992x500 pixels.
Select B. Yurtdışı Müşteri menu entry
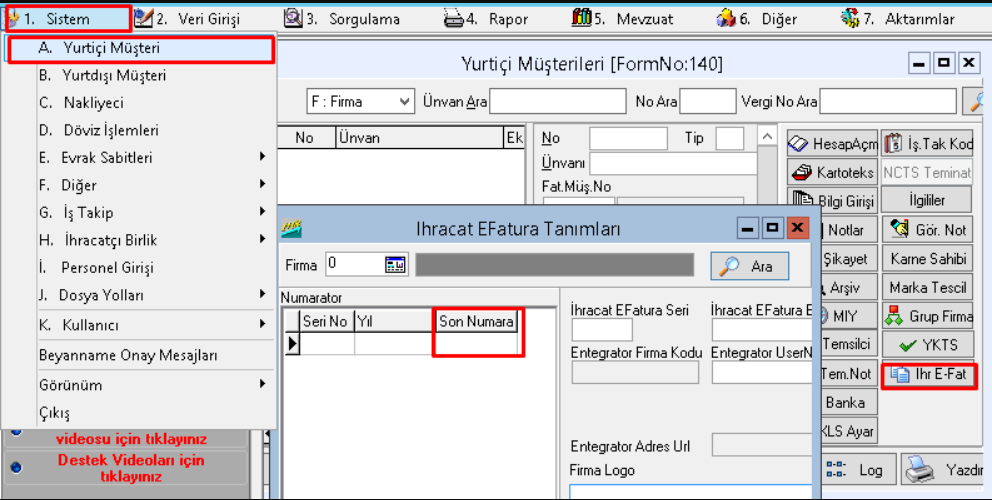click(139, 76)
